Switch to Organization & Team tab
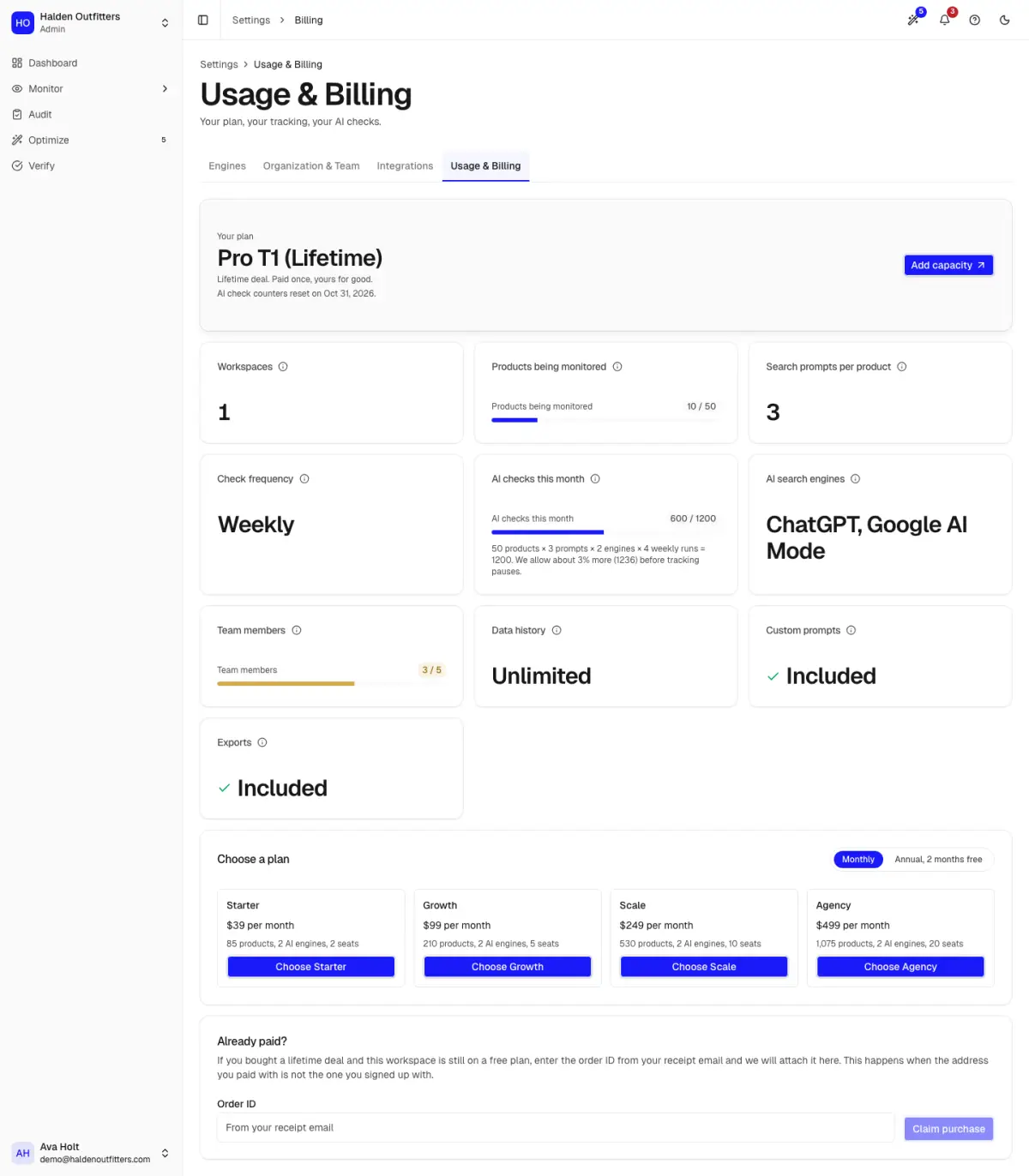The width and height of the screenshot is (1029, 1176). [311, 166]
